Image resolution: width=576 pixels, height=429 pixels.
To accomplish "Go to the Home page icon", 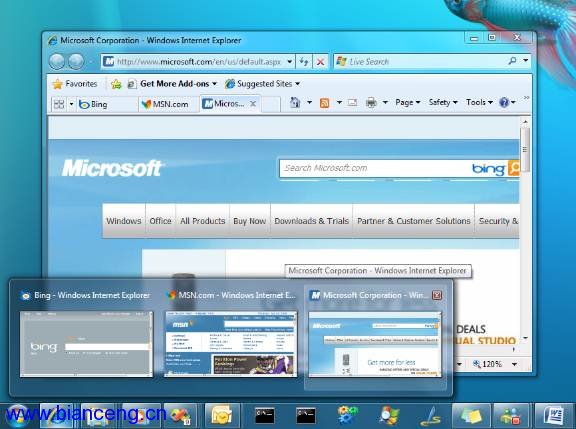I will click(x=295, y=102).
